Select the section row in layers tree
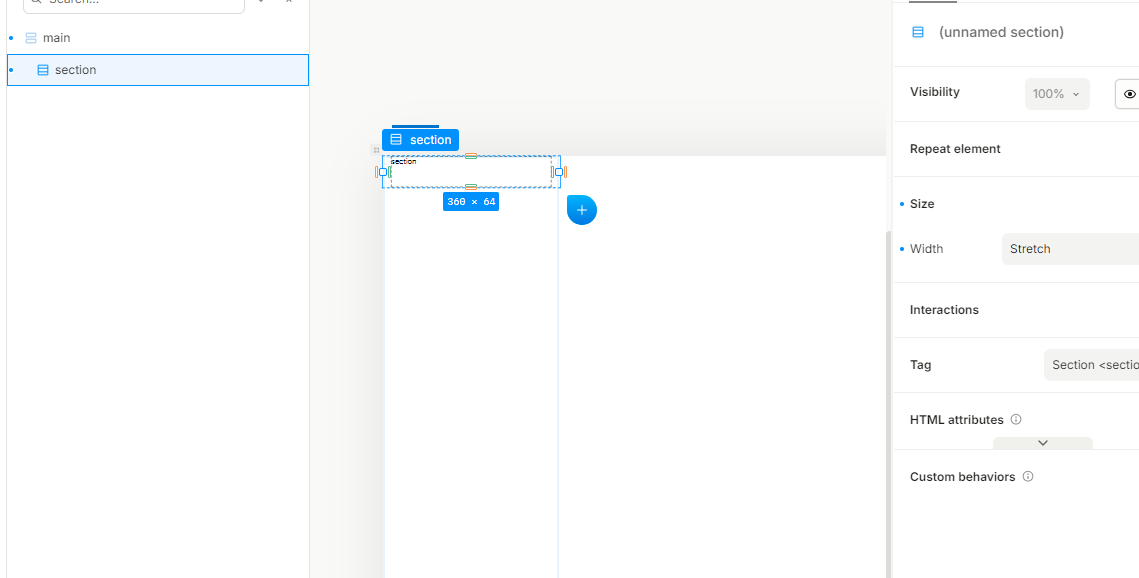The width and height of the screenshot is (1139, 578). (157, 70)
